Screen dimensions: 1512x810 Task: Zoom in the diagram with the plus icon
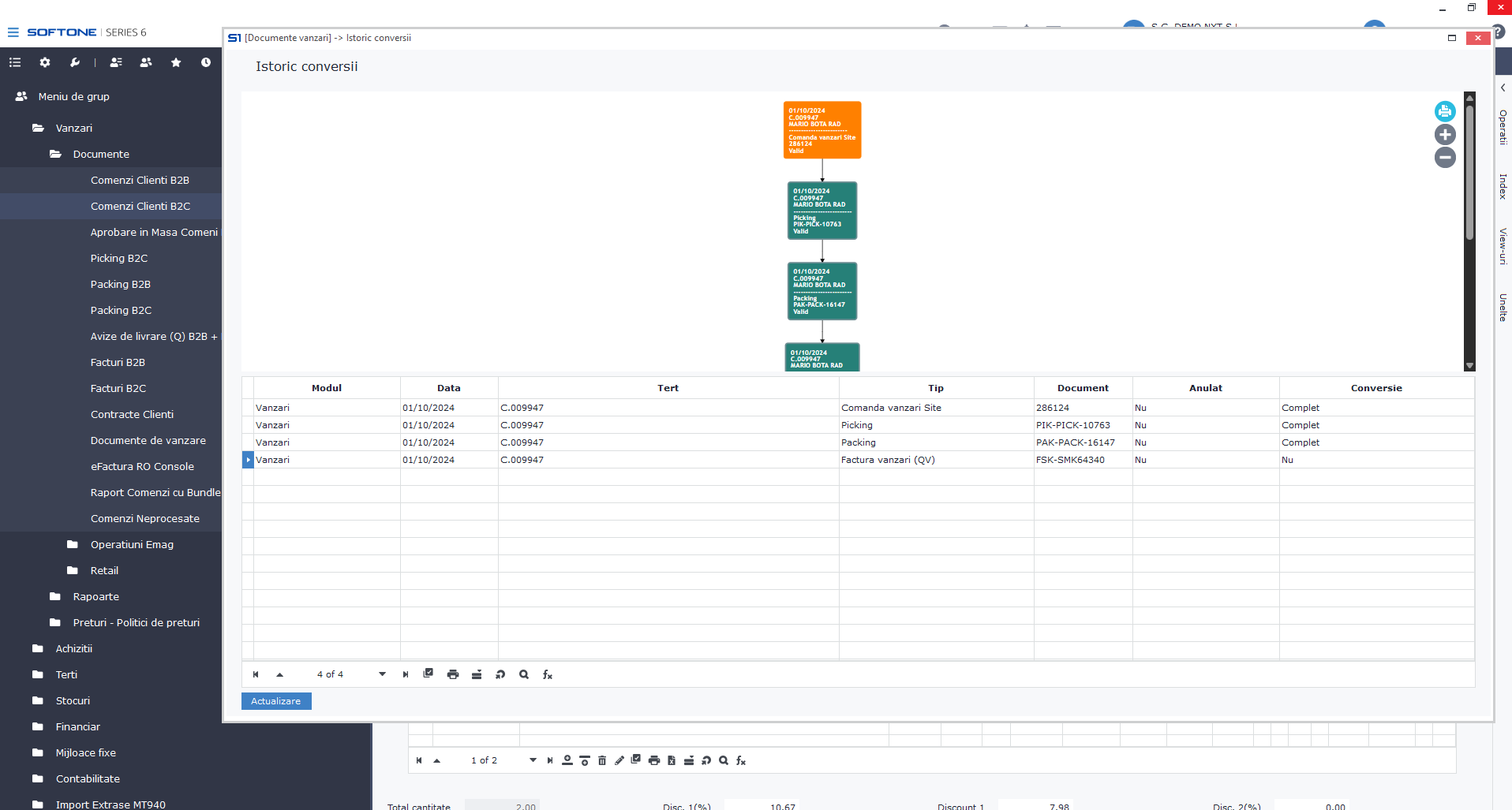coord(1444,135)
